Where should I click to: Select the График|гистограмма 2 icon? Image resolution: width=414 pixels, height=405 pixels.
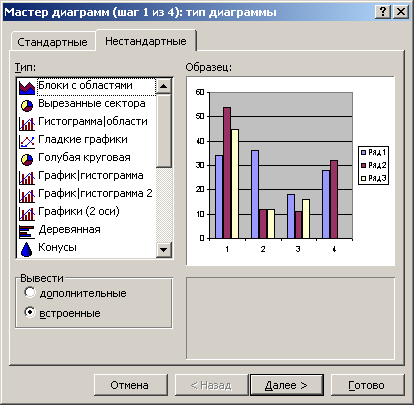coord(27,196)
